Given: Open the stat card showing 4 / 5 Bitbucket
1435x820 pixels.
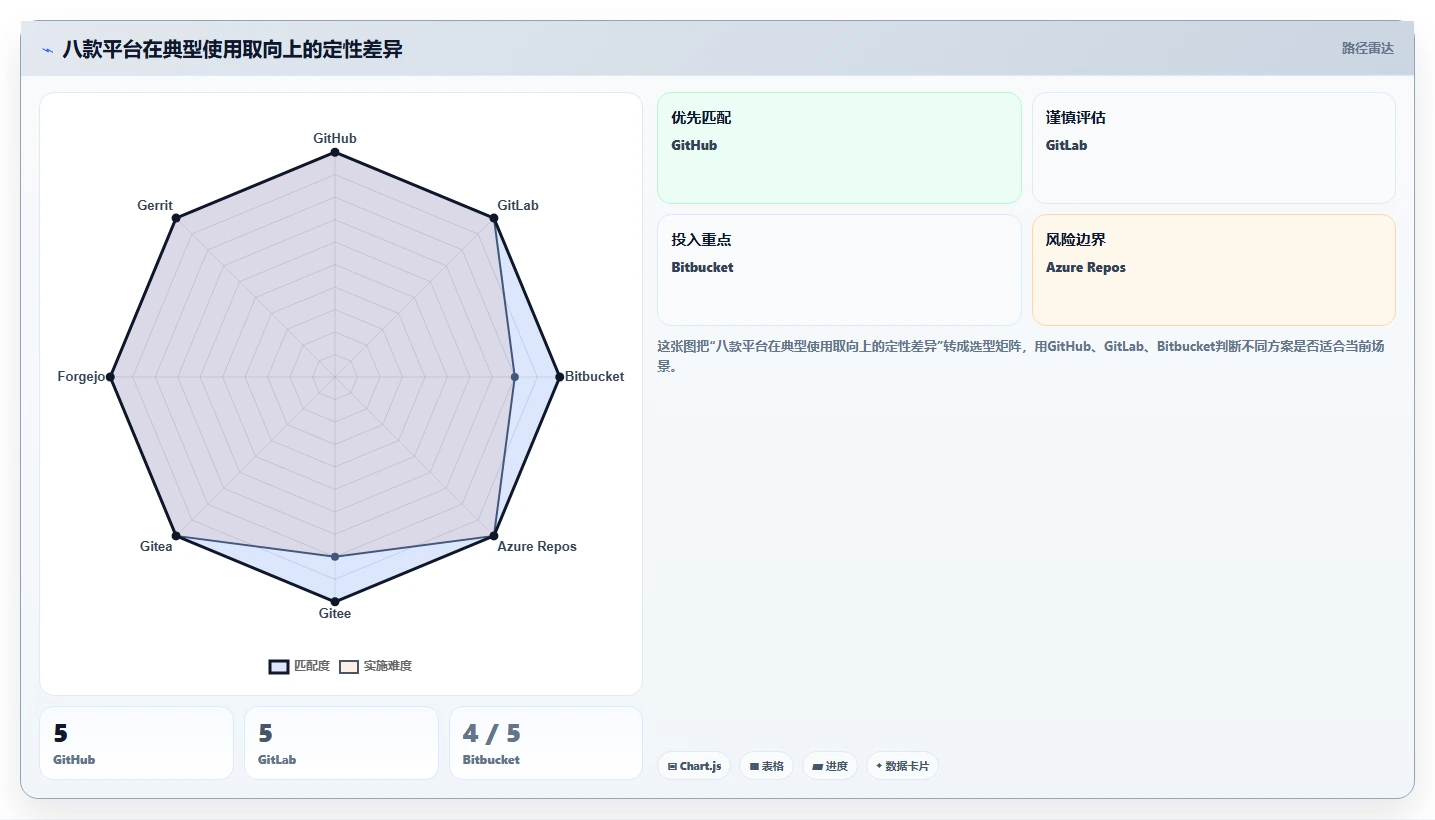Looking at the screenshot, I should (546, 743).
